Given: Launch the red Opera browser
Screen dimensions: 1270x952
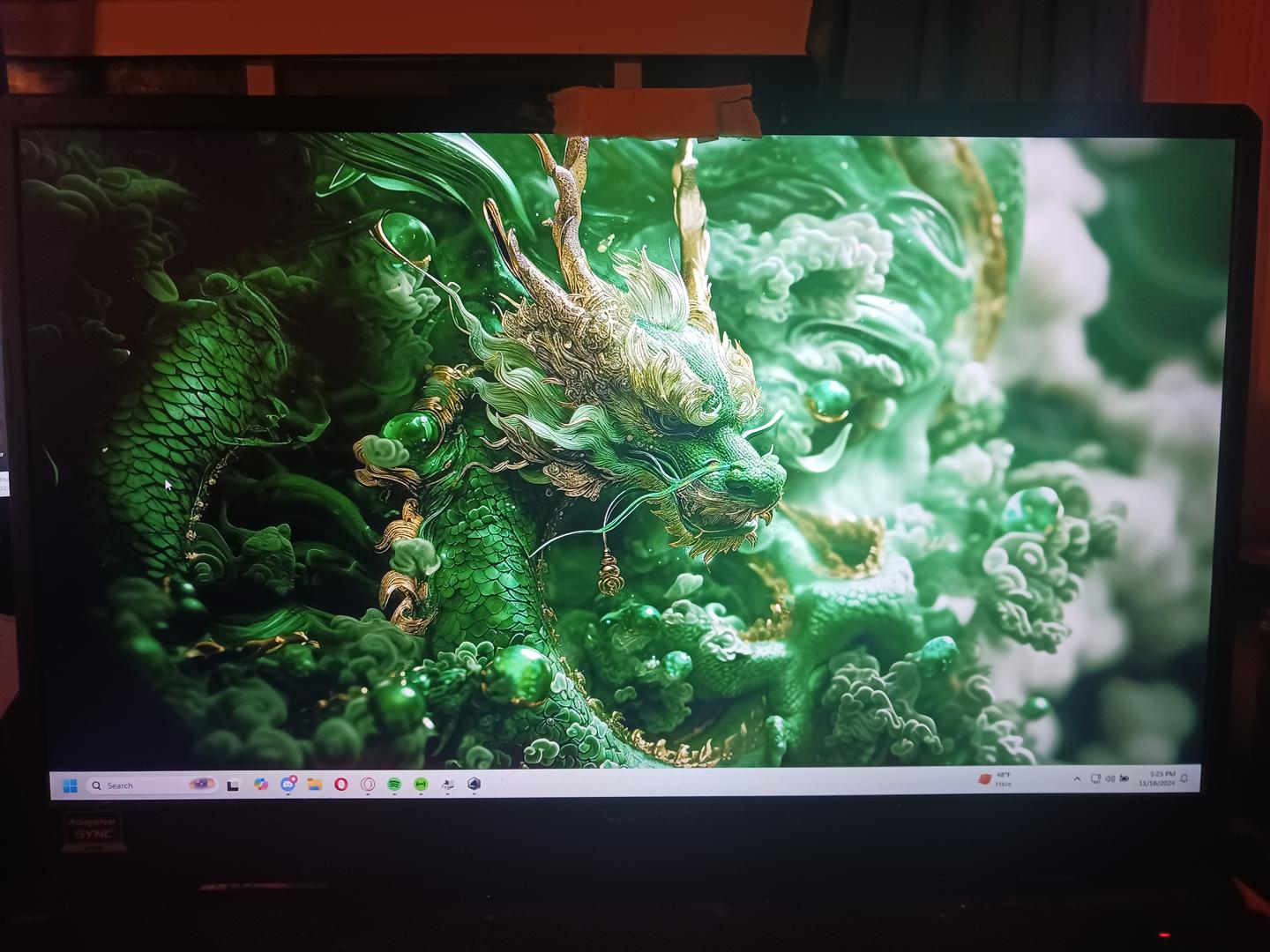Looking at the screenshot, I should click(341, 784).
